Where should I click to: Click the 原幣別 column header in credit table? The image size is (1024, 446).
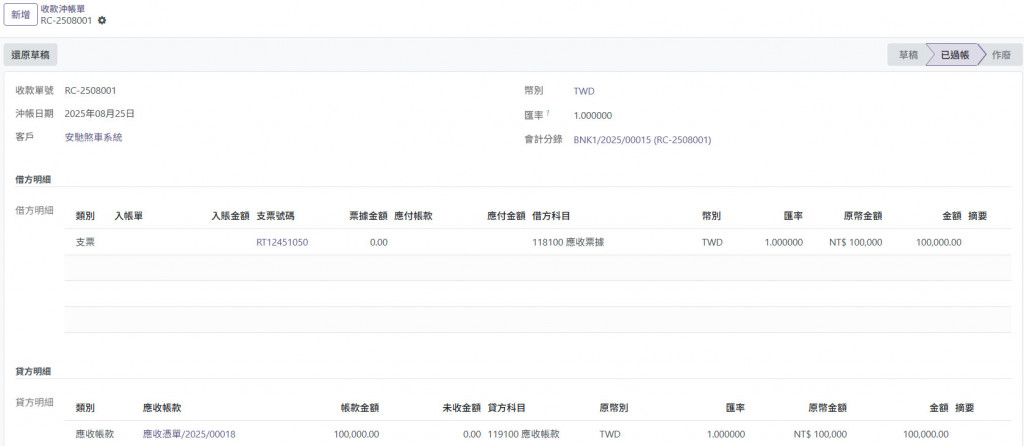(614, 408)
